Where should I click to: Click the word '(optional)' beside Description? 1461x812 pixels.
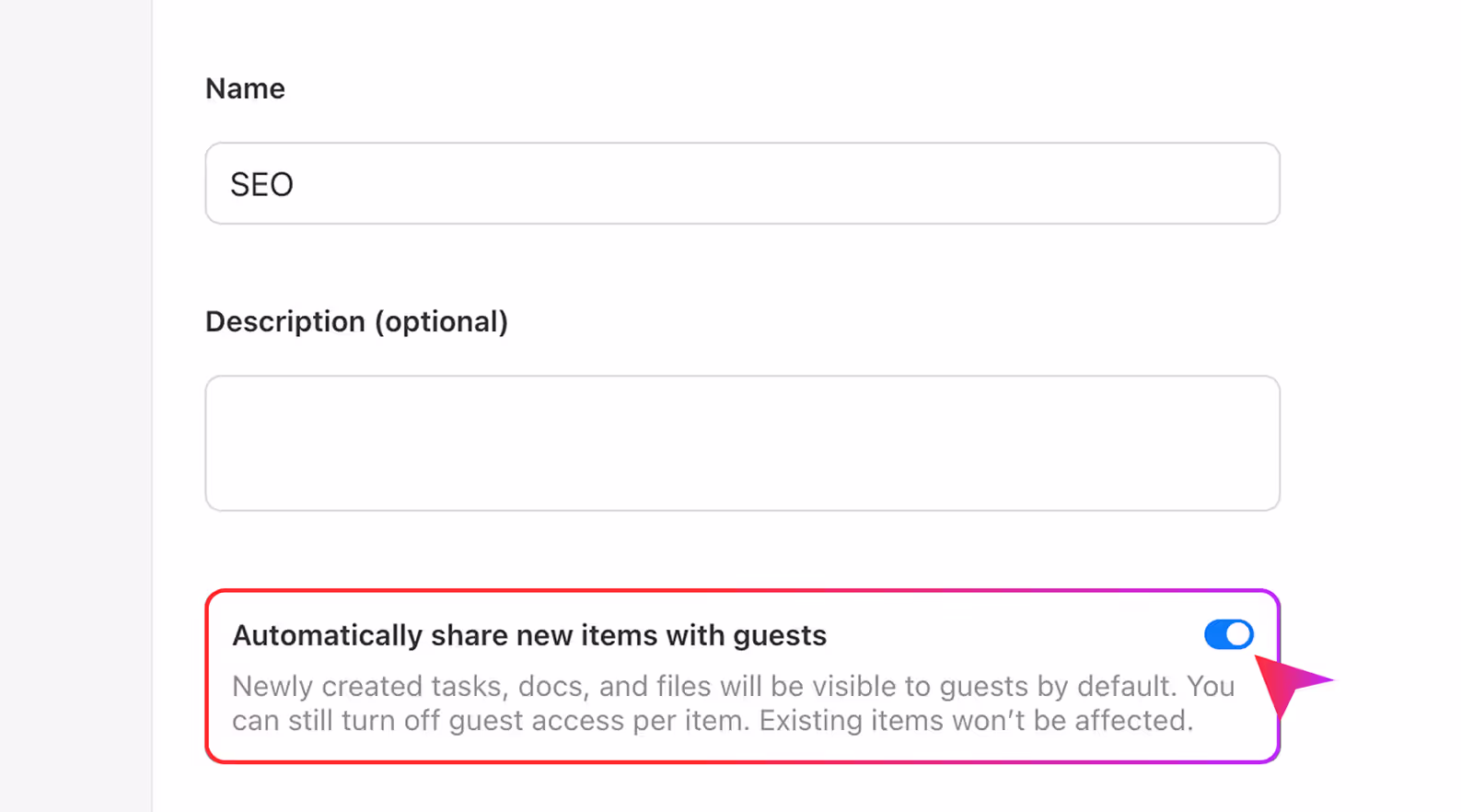[441, 321]
